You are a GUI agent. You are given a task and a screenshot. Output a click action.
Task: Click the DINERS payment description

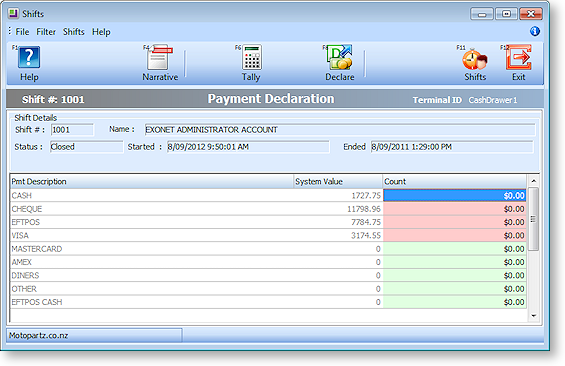tap(25, 275)
